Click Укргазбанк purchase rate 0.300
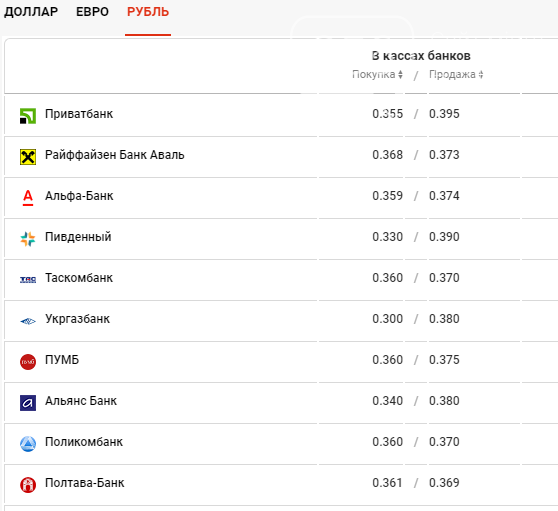 tap(388, 319)
